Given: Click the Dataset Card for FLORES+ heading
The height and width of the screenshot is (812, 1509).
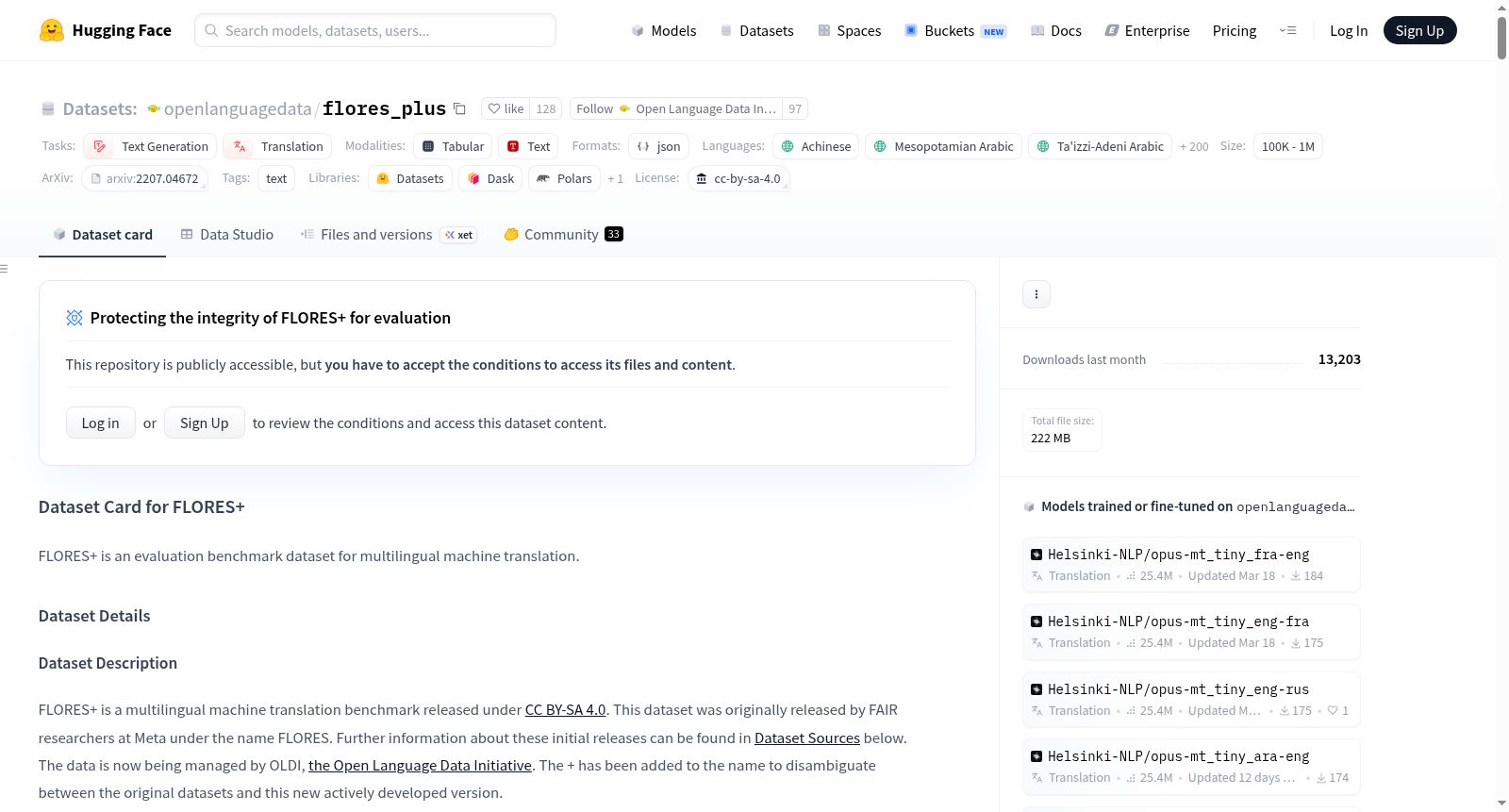Looking at the screenshot, I should (141, 506).
